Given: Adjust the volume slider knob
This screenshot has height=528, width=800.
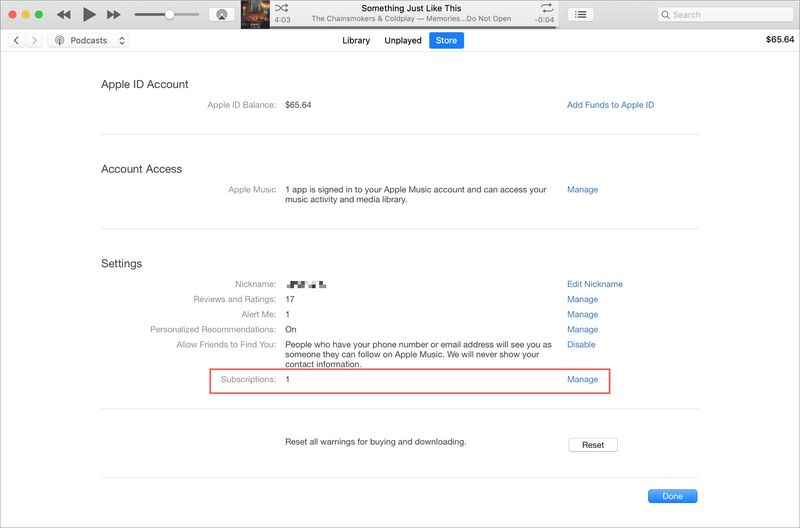Looking at the screenshot, I should tap(169, 15).
